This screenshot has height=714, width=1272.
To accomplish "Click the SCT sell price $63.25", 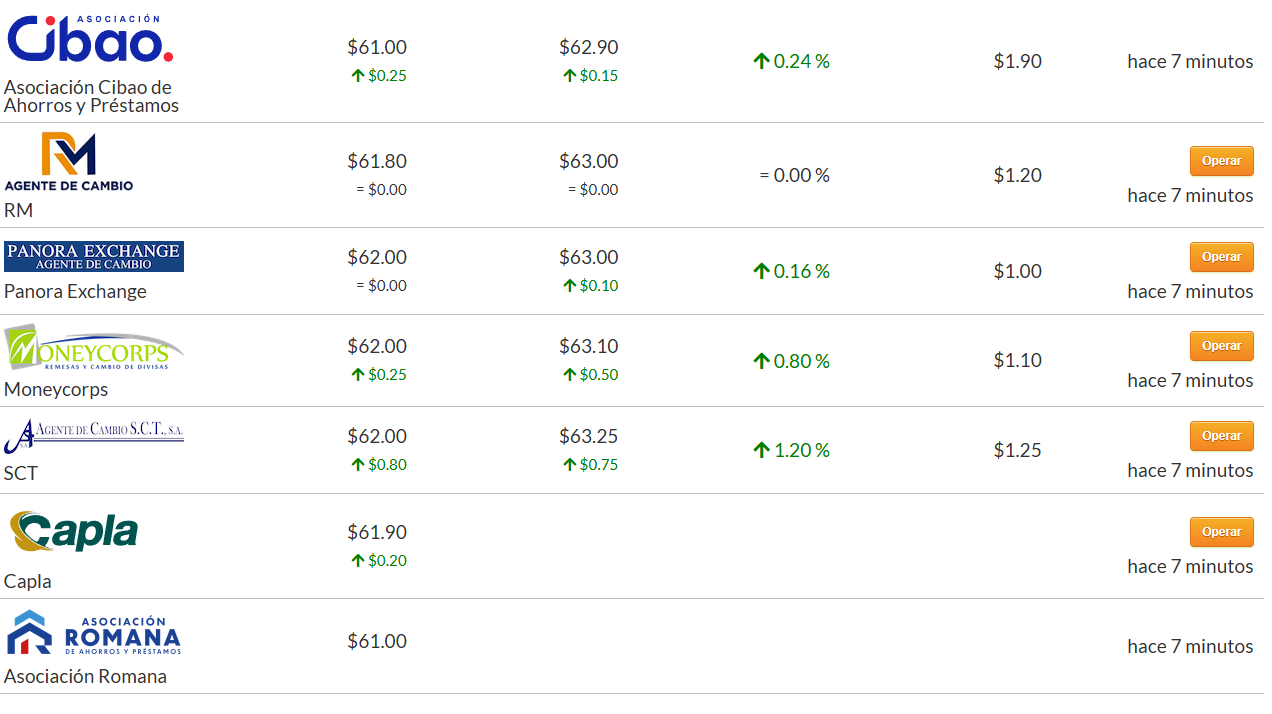I will 589,436.
